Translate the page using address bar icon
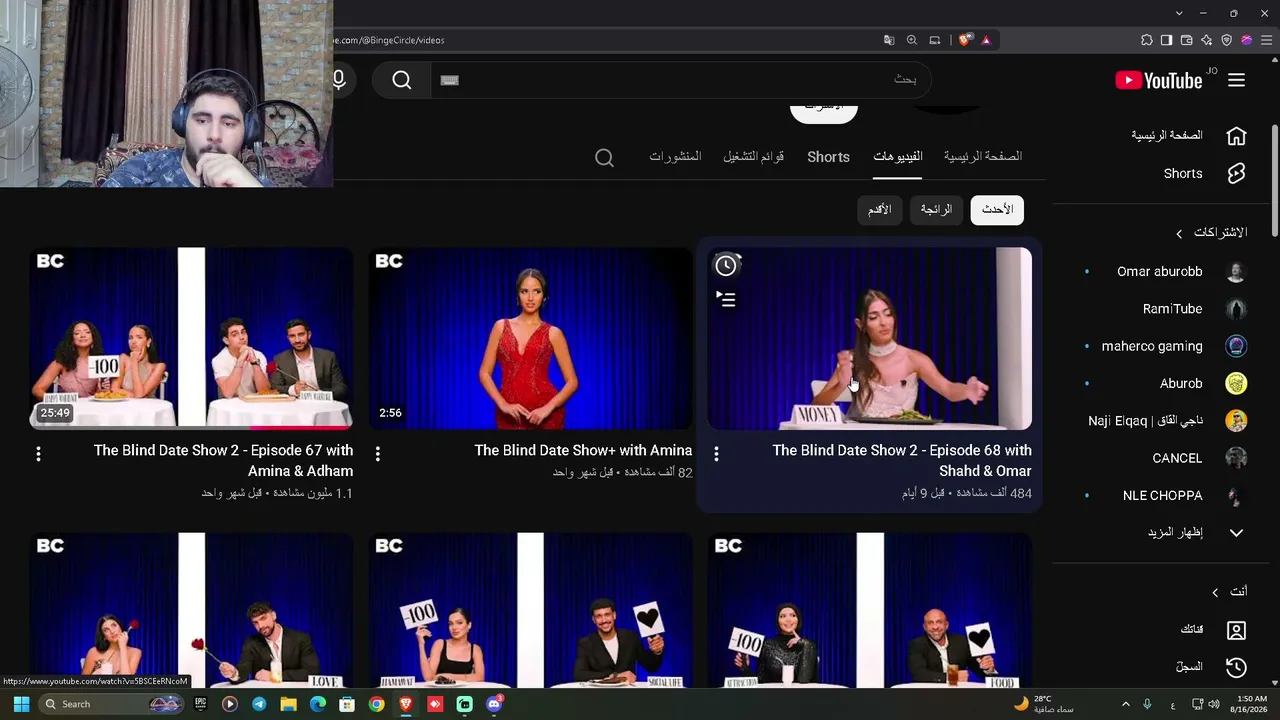 click(x=889, y=40)
